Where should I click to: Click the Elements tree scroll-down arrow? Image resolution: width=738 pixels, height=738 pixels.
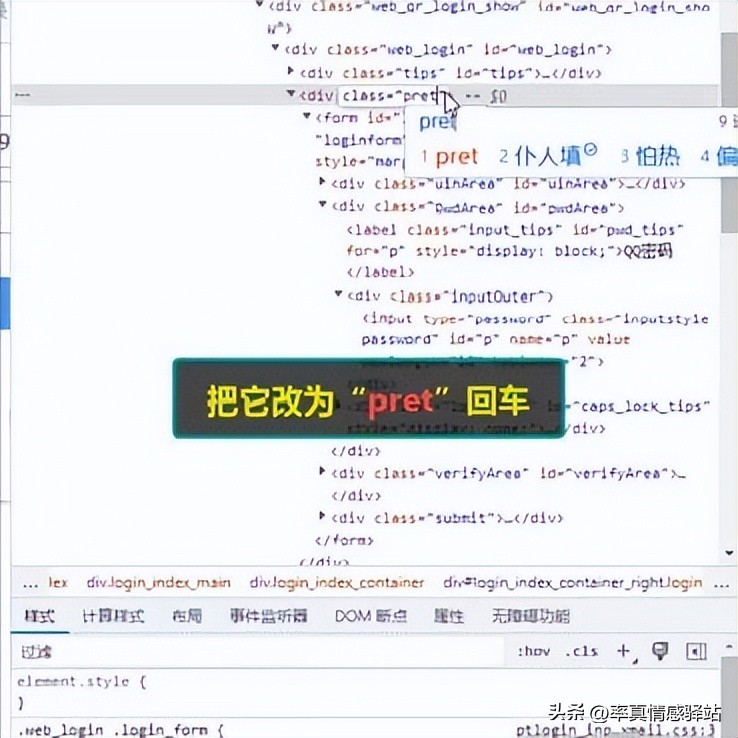tap(730, 553)
